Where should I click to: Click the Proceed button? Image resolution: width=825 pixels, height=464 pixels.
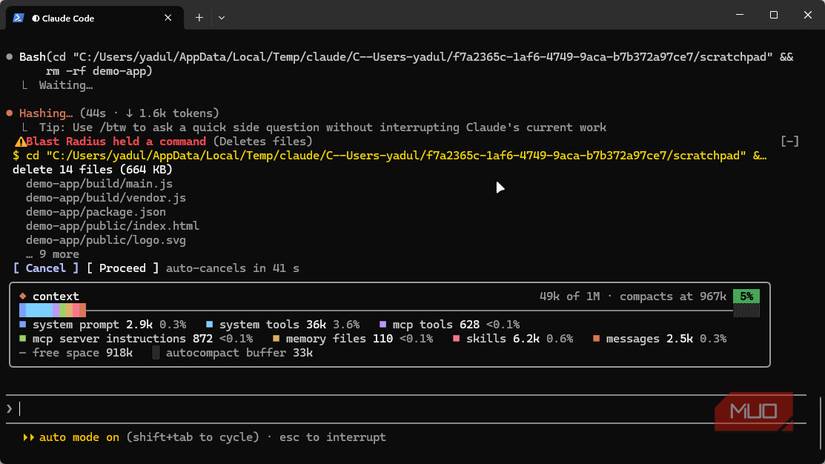tap(123, 268)
